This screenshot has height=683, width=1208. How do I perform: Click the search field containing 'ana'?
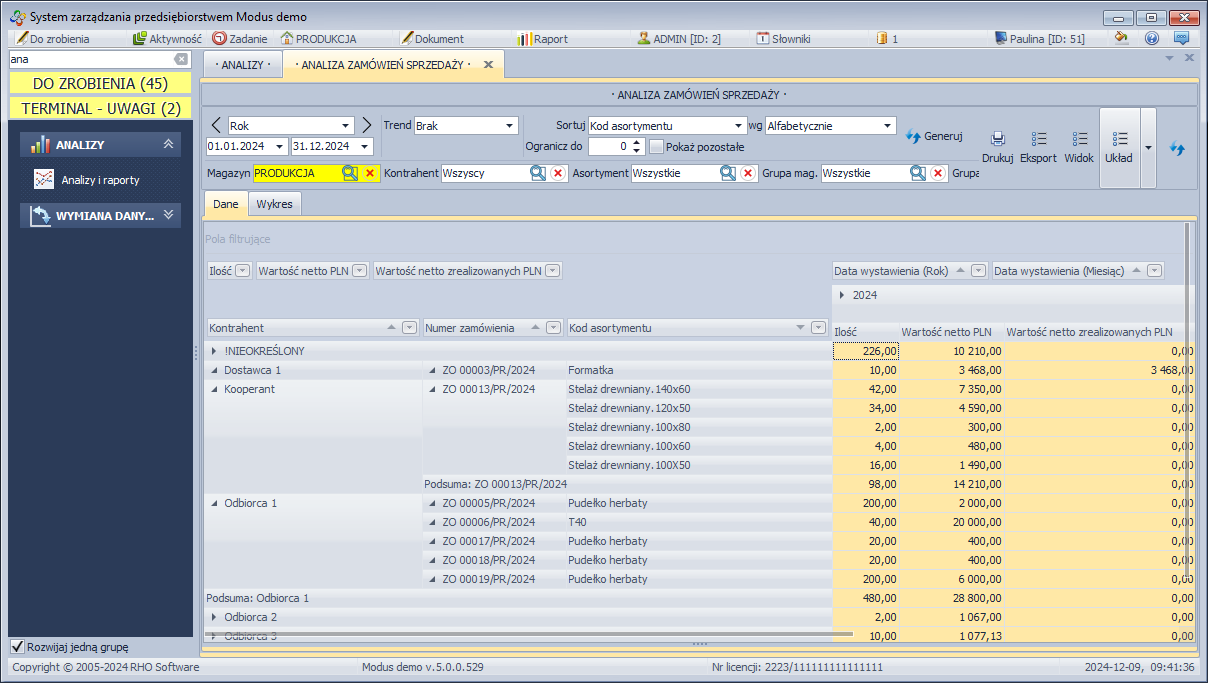tap(90, 59)
